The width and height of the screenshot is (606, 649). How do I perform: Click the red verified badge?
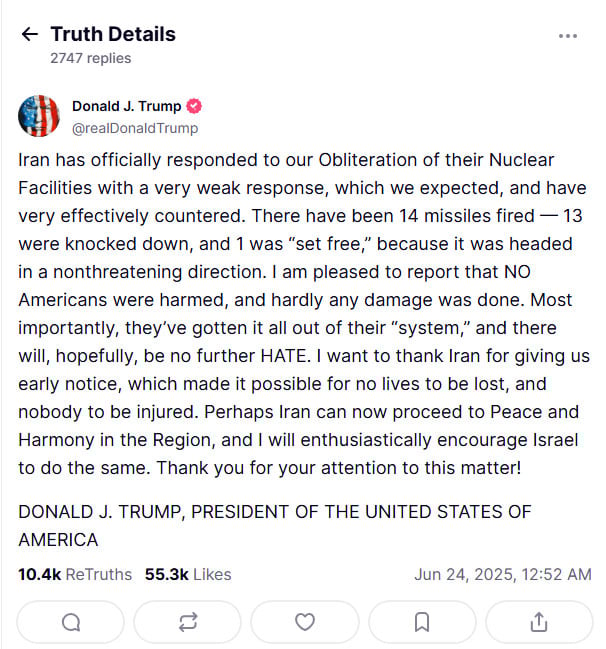[x=196, y=107]
